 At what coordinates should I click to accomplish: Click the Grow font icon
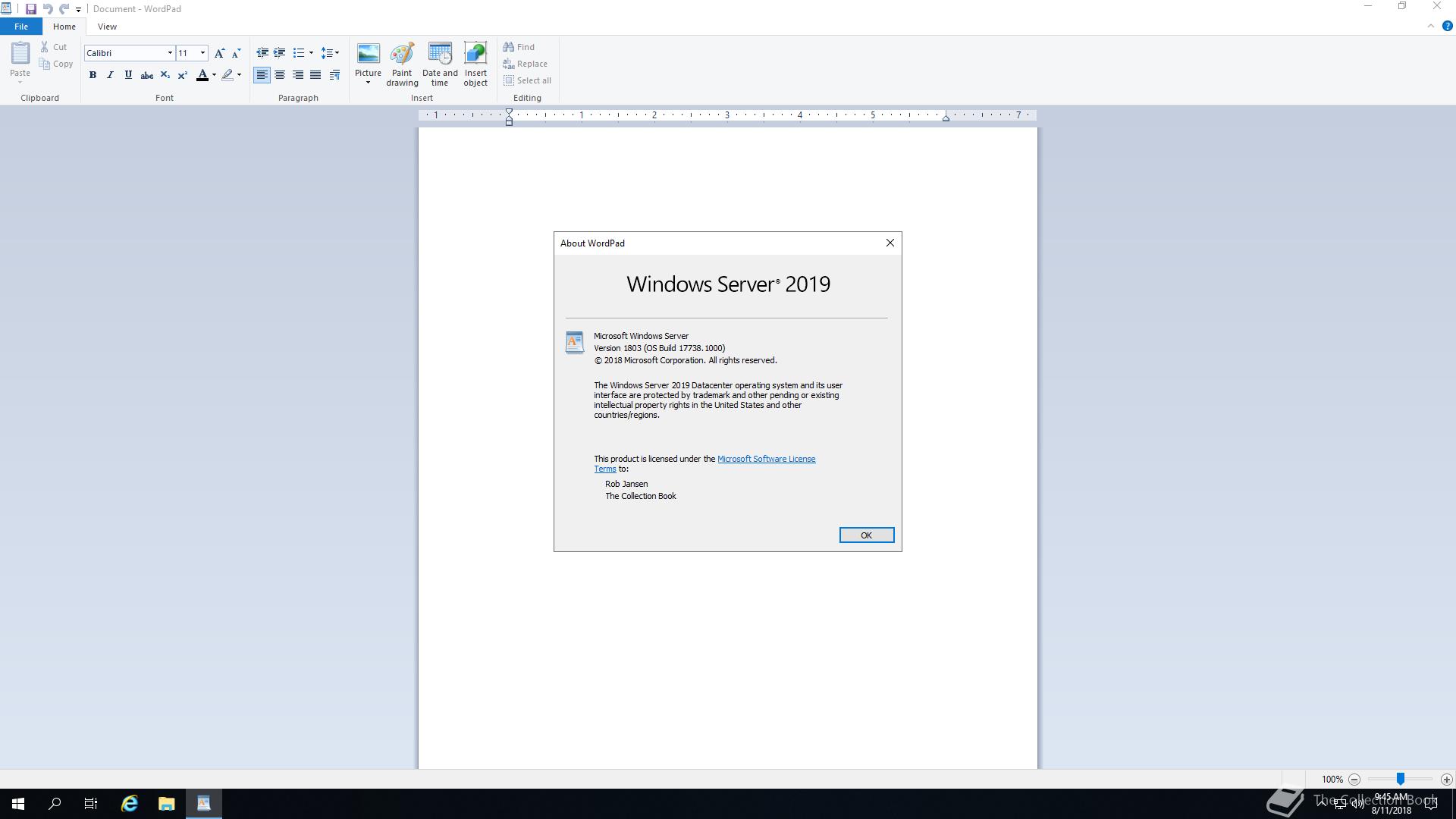[x=219, y=53]
